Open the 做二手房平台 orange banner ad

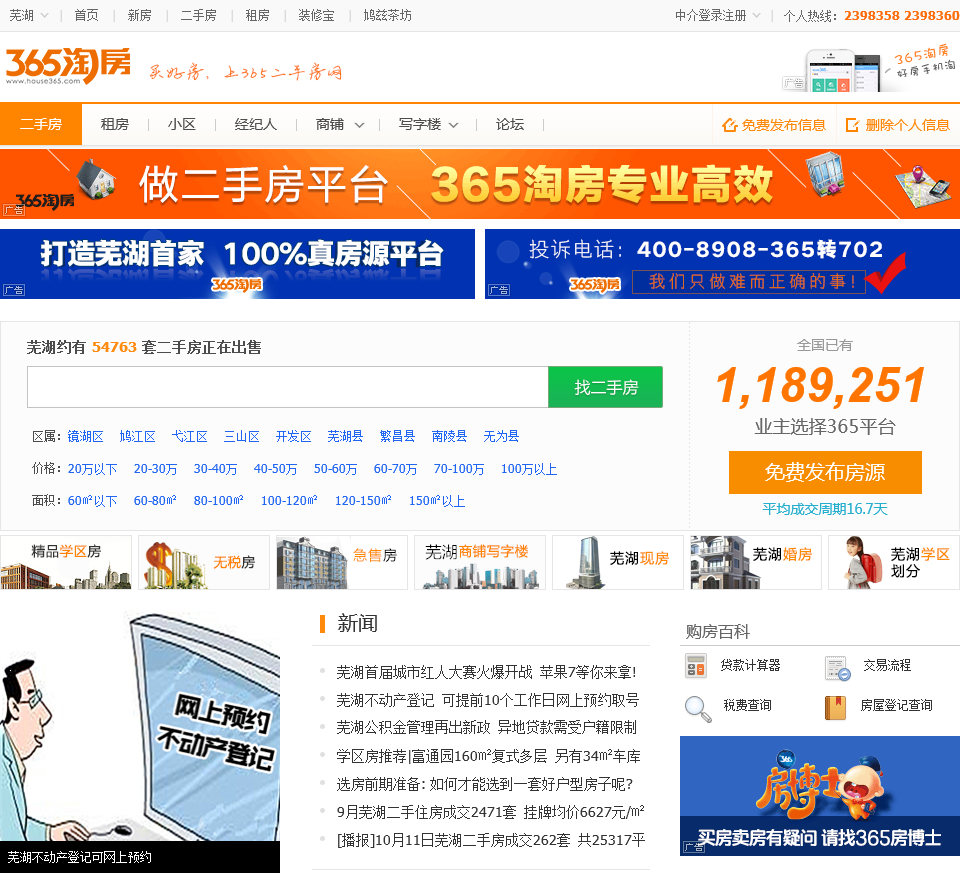[x=480, y=184]
